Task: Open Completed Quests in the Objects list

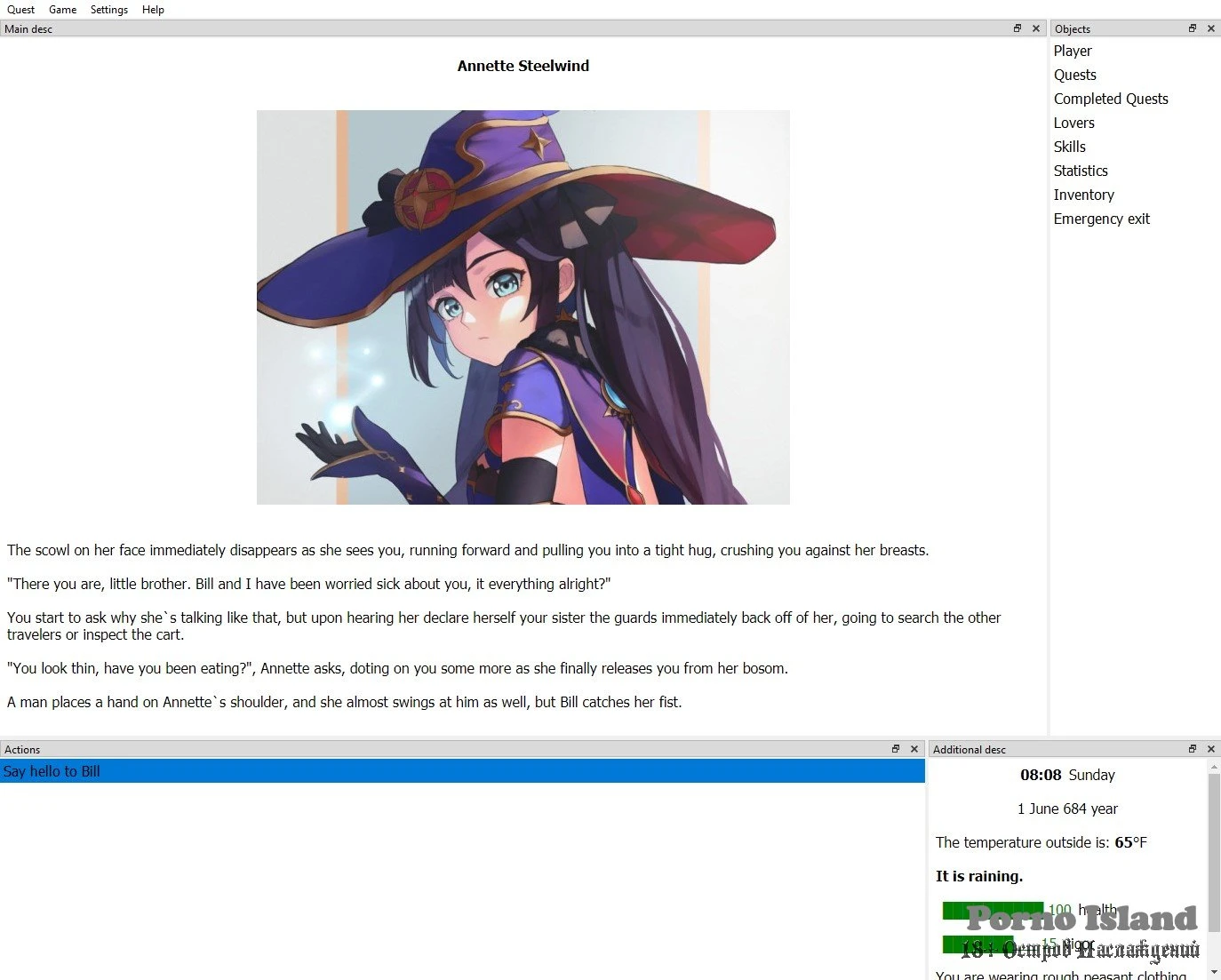Action: tap(1111, 100)
